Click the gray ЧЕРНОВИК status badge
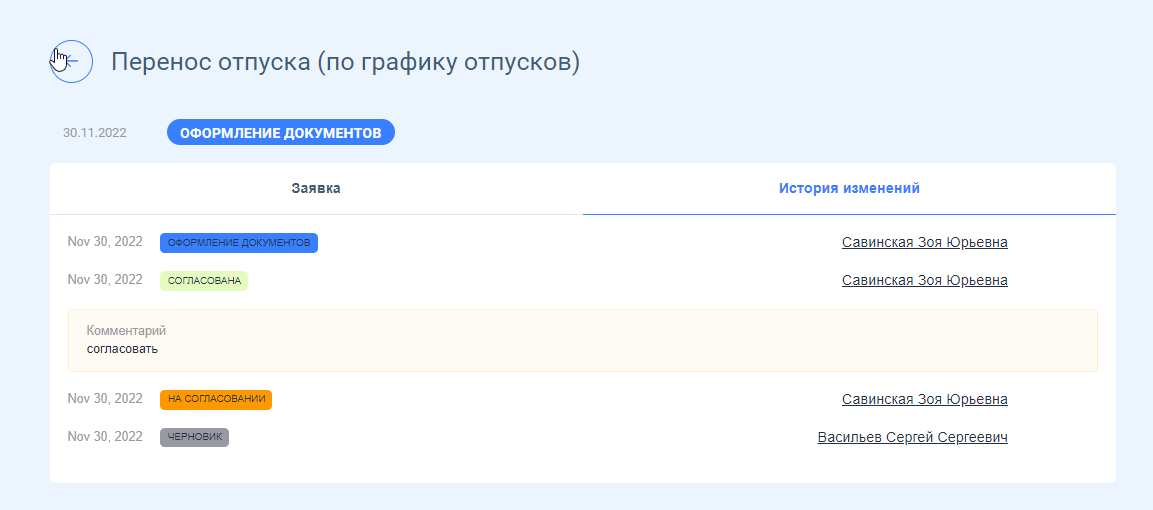The width and height of the screenshot is (1153, 510). pos(194,437)
